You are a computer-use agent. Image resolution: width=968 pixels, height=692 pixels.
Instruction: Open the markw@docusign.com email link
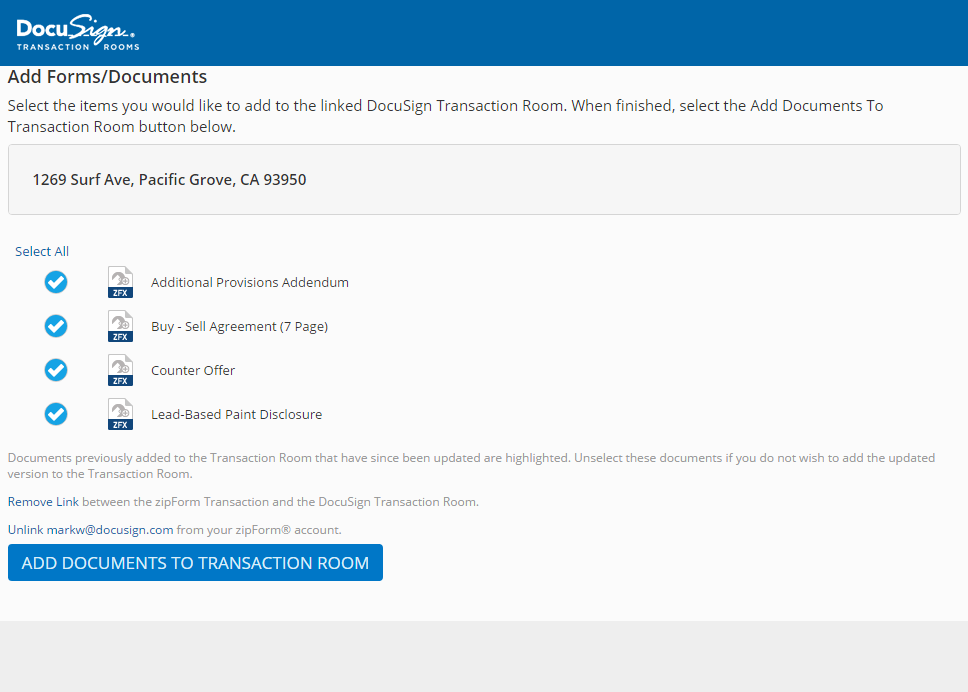(x=110, y=529)
